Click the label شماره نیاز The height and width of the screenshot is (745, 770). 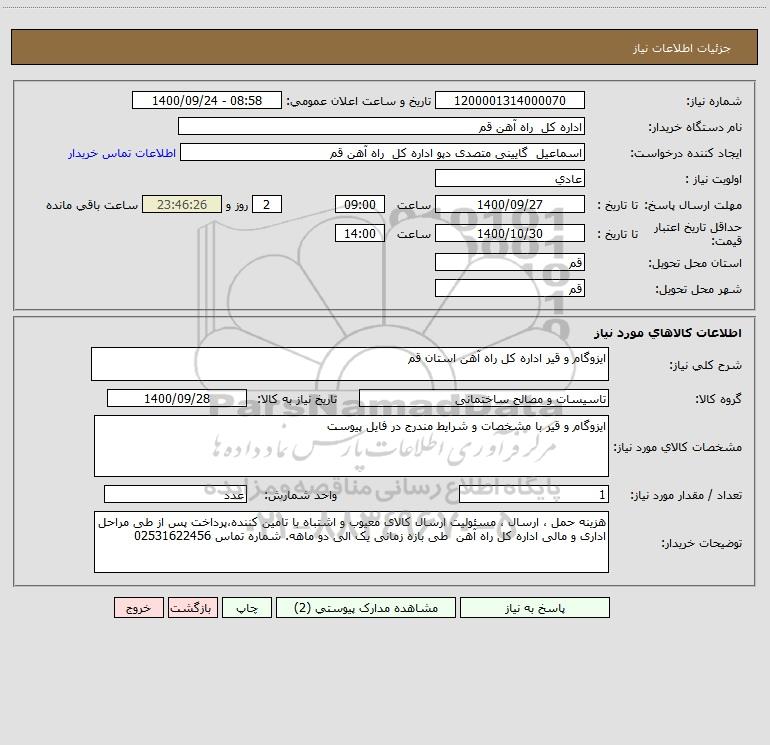coord(714,102)
